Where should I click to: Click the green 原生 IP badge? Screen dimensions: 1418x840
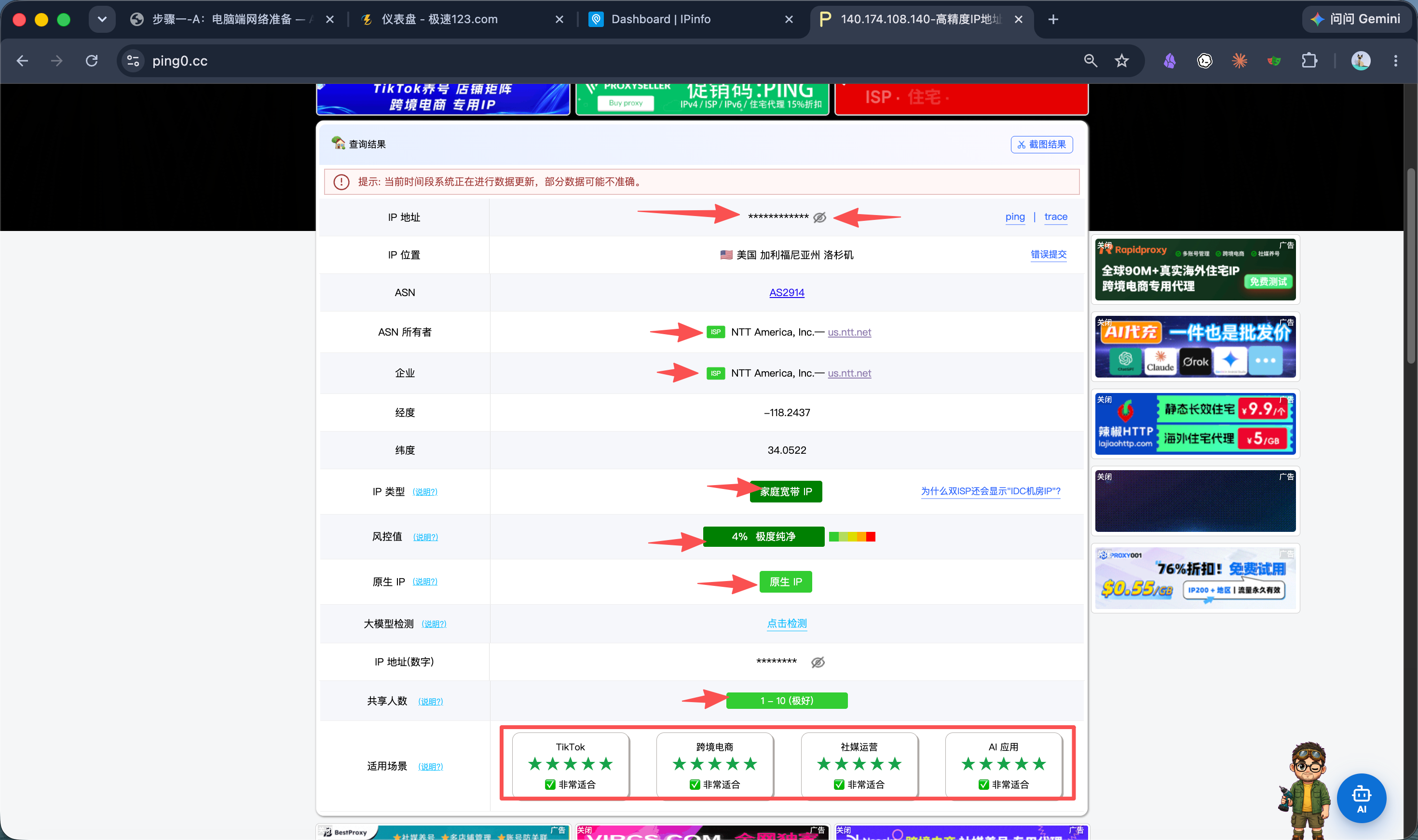(x=785, y=582)
